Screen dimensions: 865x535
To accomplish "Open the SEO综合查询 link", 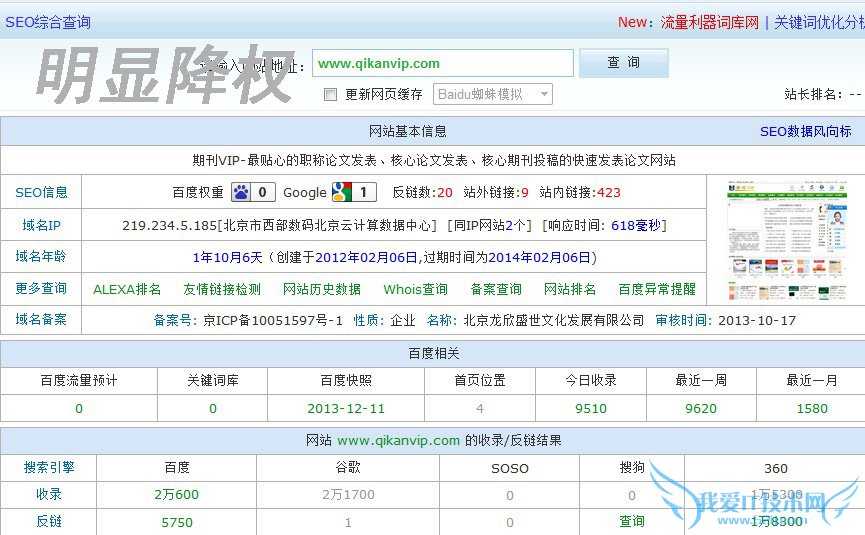I will 47,22.
